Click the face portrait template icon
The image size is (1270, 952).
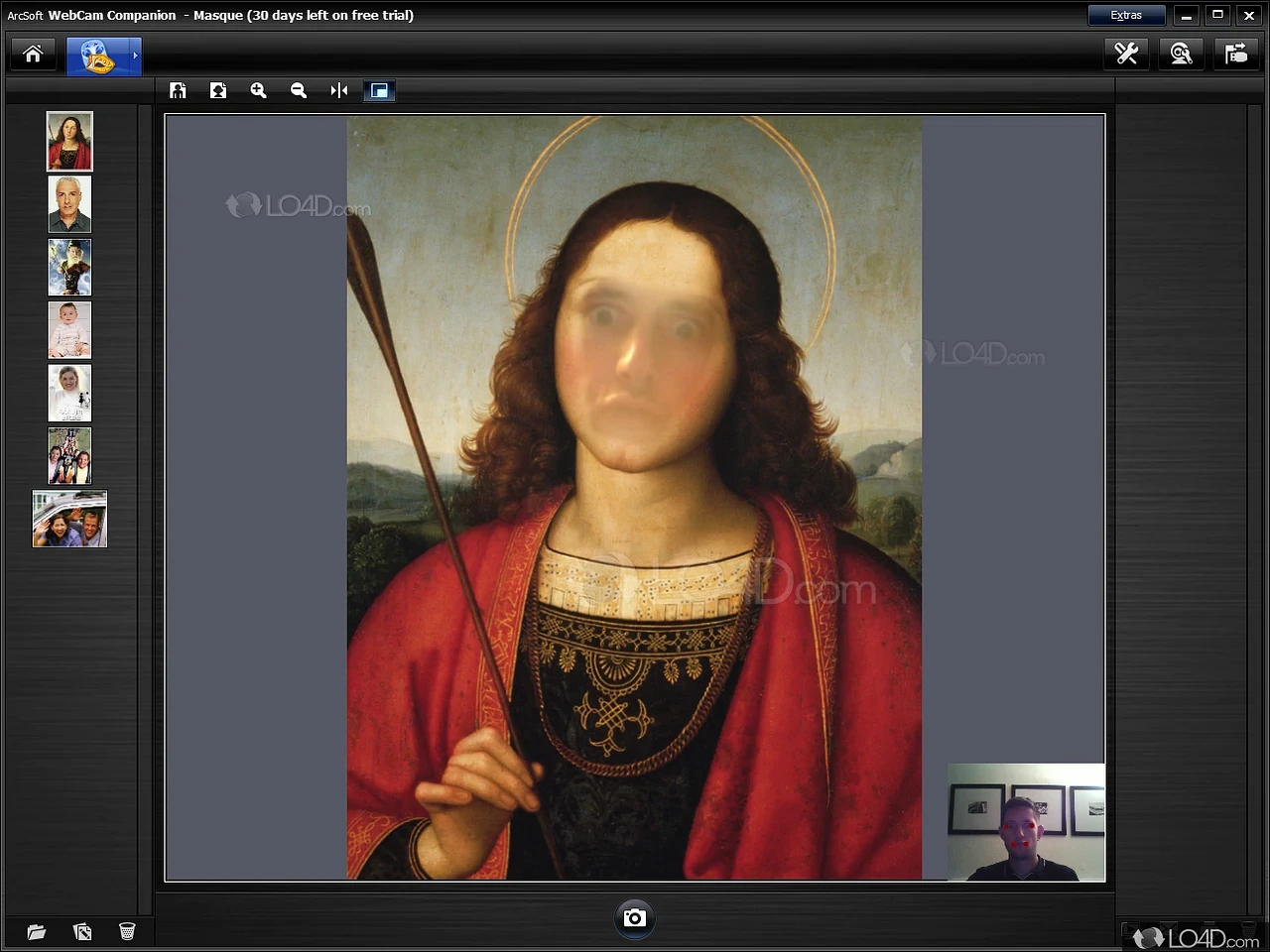218,90
